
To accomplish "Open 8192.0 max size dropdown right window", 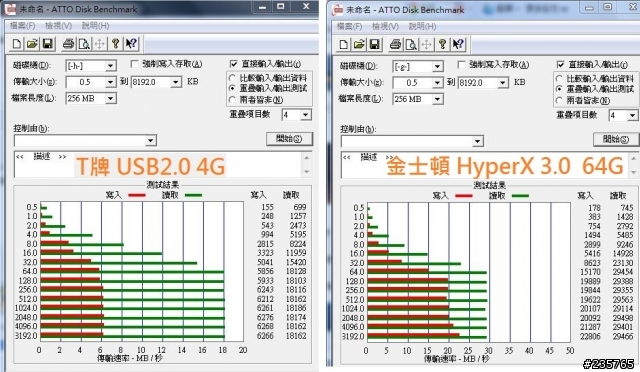I will (503, 83).
